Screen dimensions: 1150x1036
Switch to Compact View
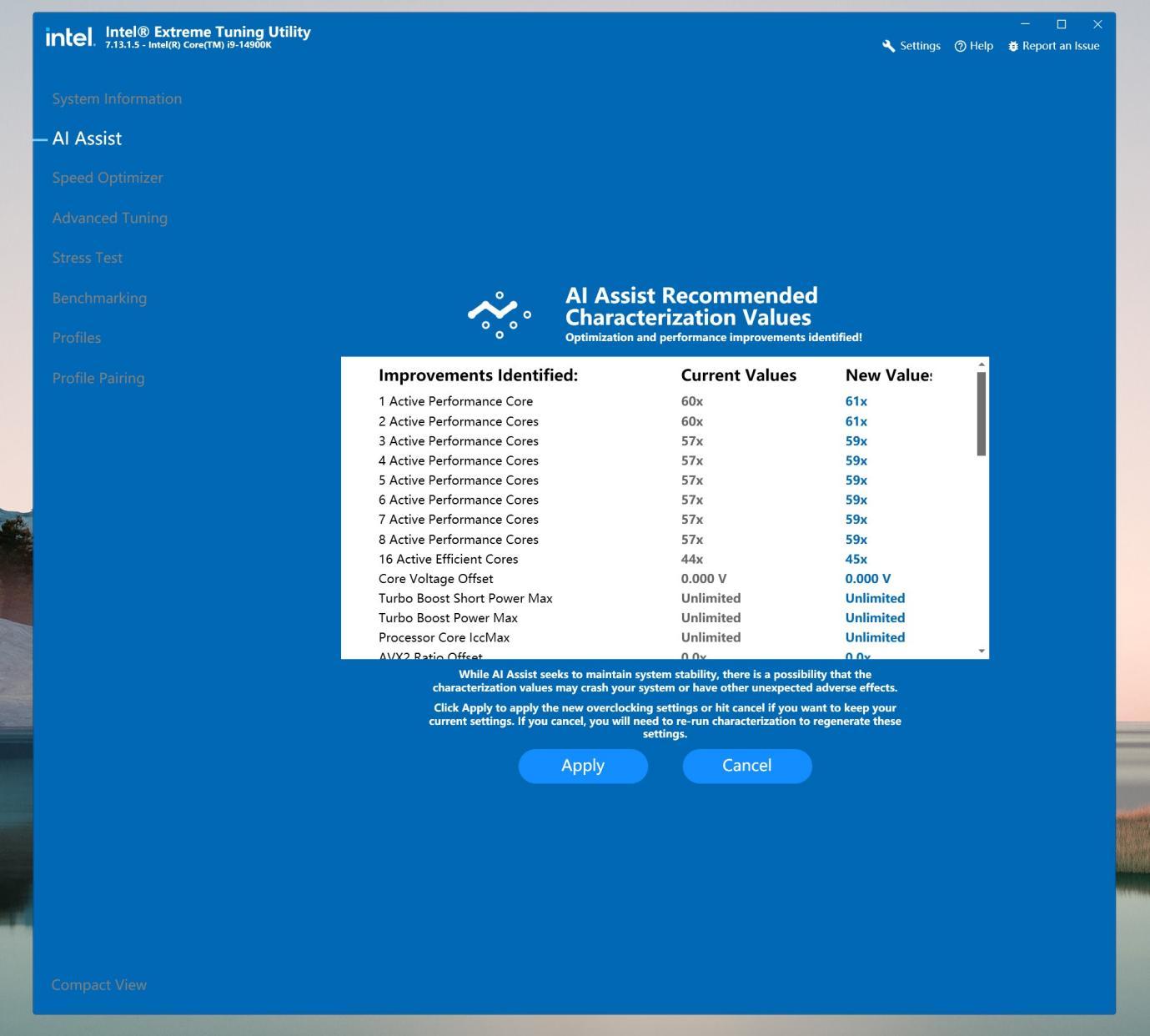99,985
